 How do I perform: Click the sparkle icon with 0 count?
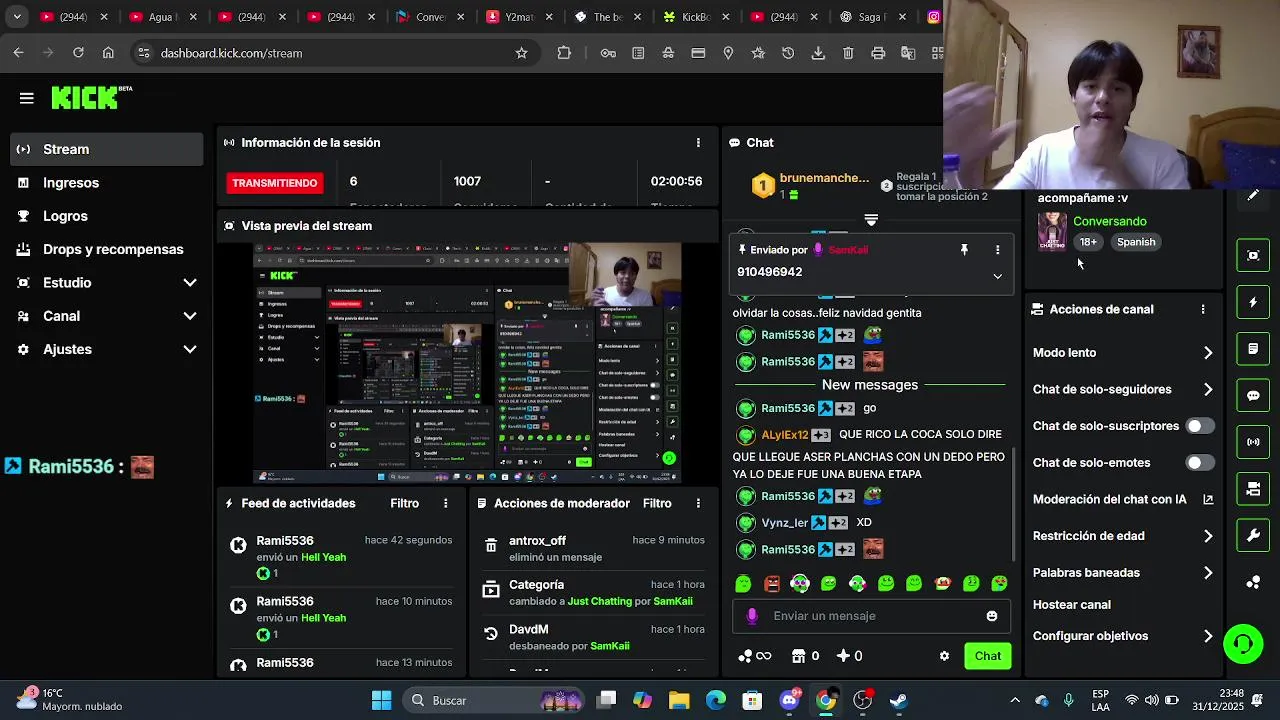coord(849,656)
